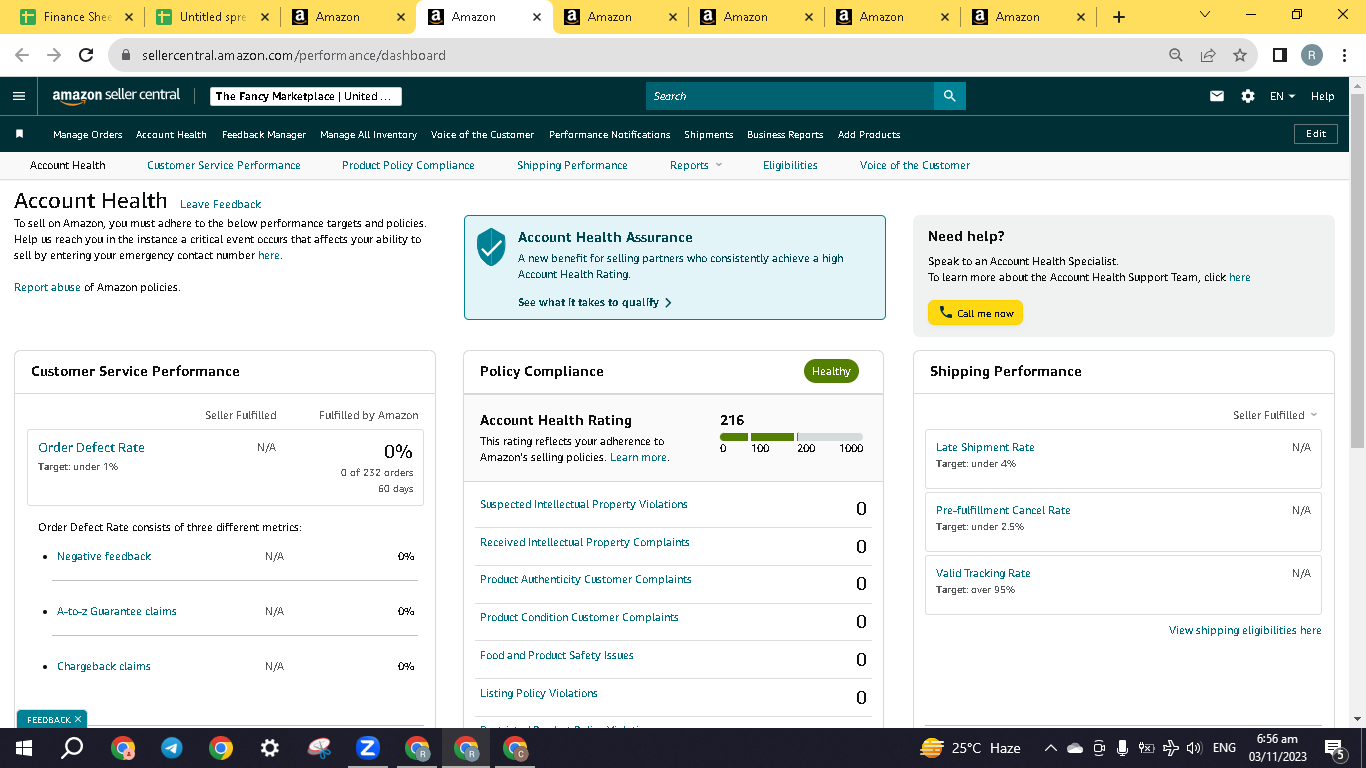This screenshot has height=768, width=1366.
Task: Expand the Reports dropdown menu
Action: click(x=696, y=165)
